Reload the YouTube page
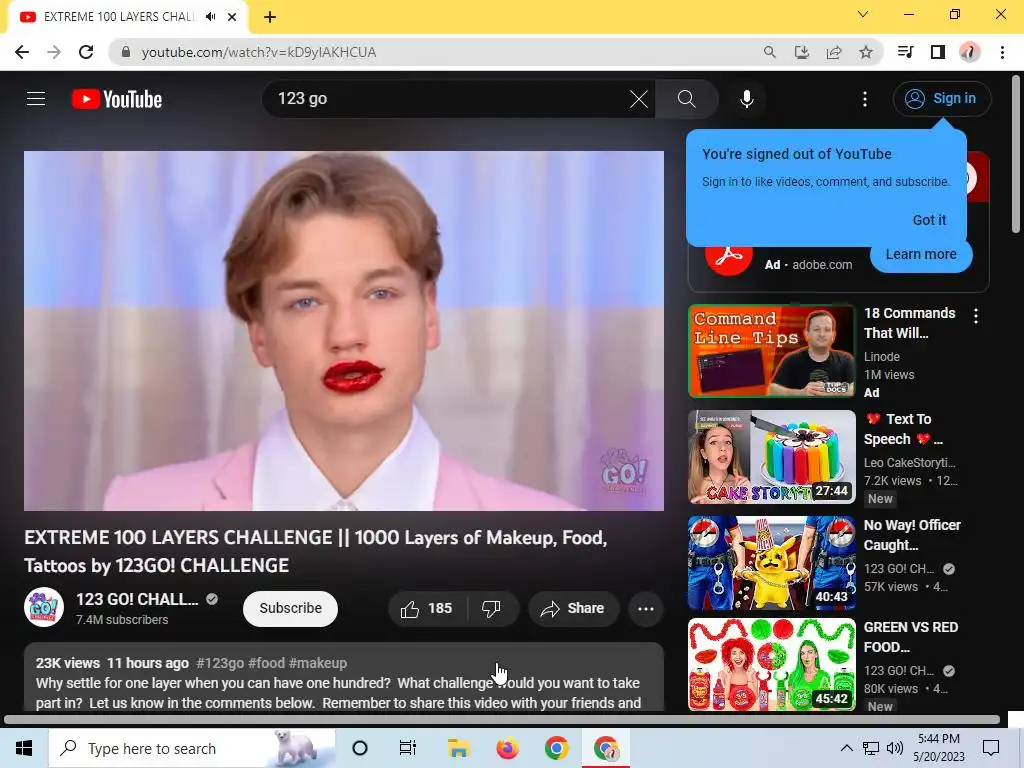1024x768 pixels. pyautogui.click(x=86, y=52)
